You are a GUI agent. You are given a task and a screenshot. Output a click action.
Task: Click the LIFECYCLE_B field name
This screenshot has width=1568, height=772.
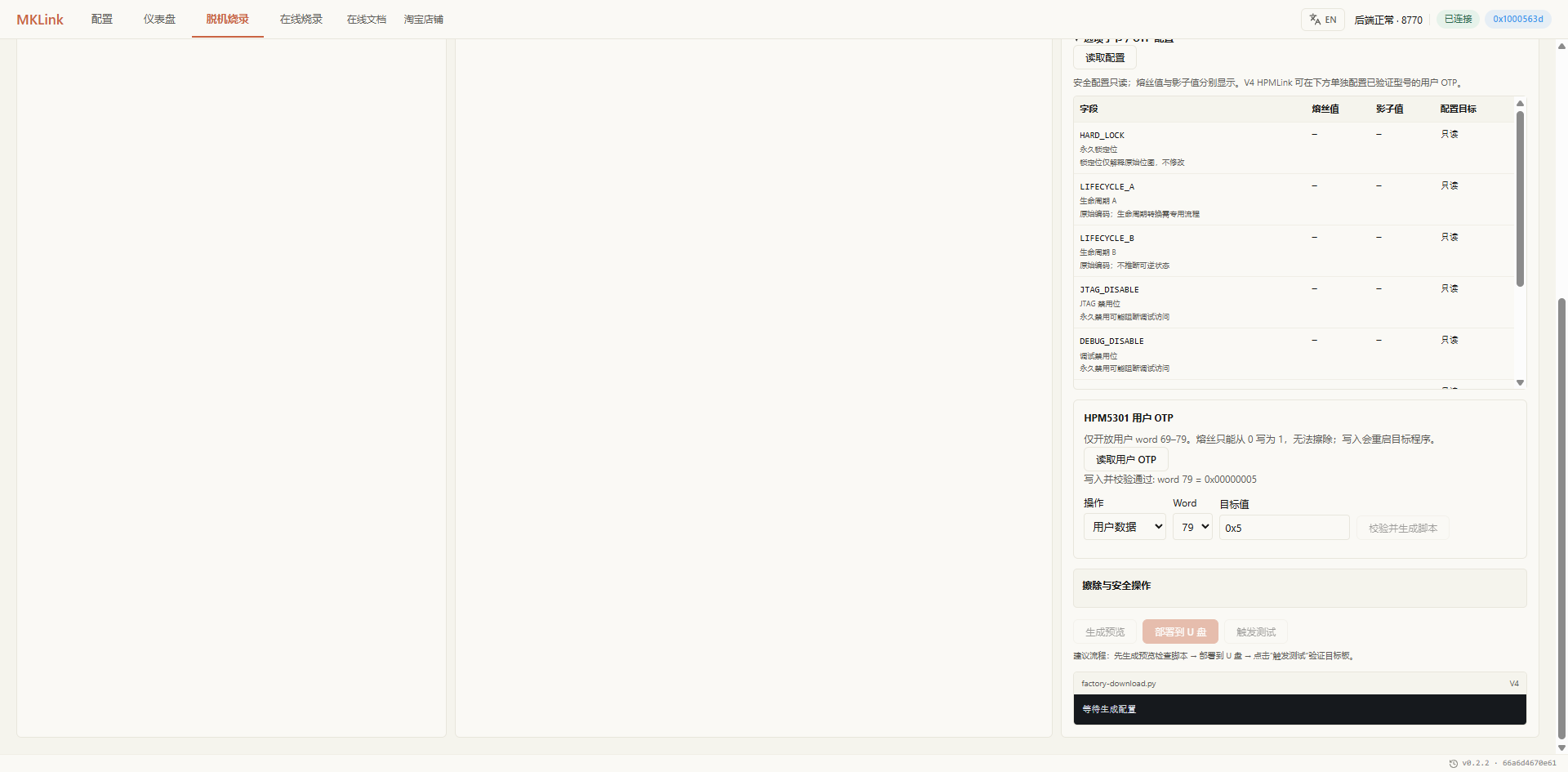click(x=1107, y=239)
